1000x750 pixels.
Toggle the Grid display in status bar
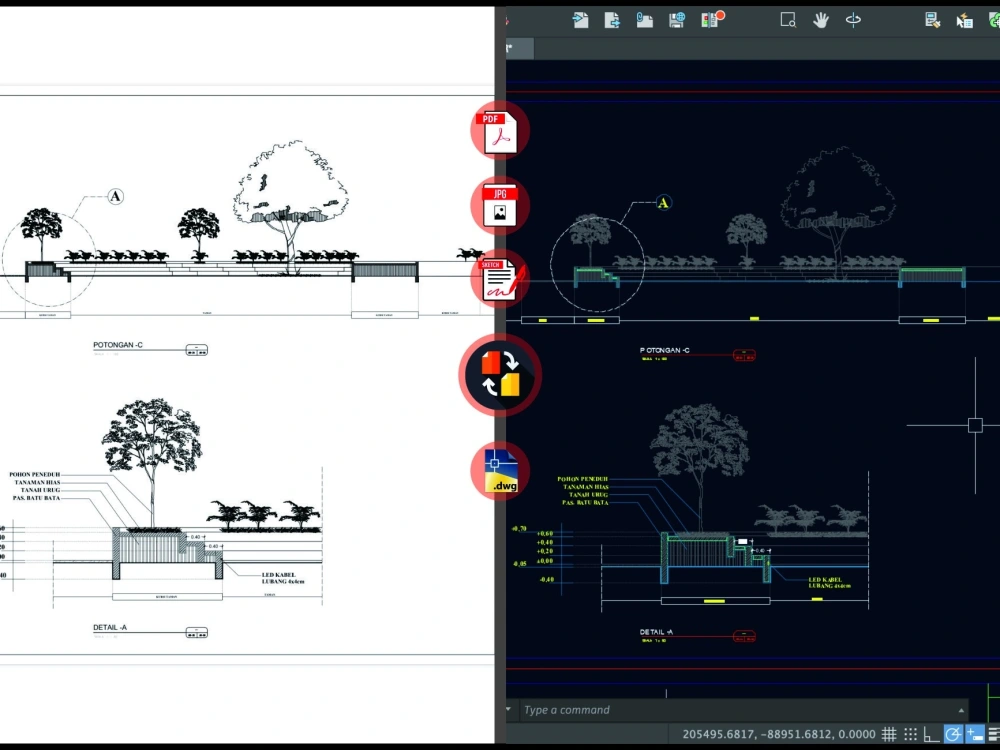[x=888, y=734]
